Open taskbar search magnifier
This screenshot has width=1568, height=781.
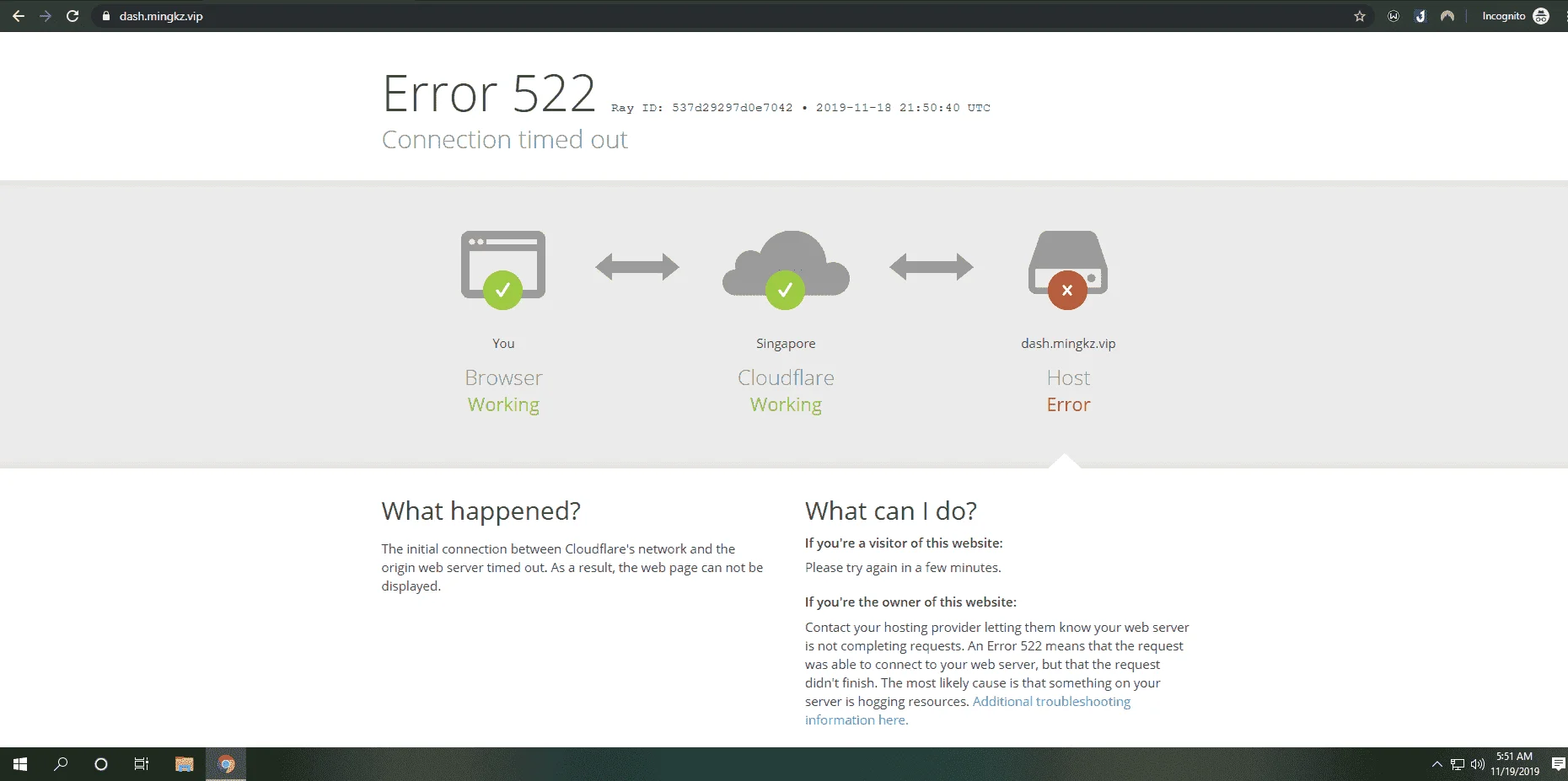pyautogui.click(x=61, y=764)
